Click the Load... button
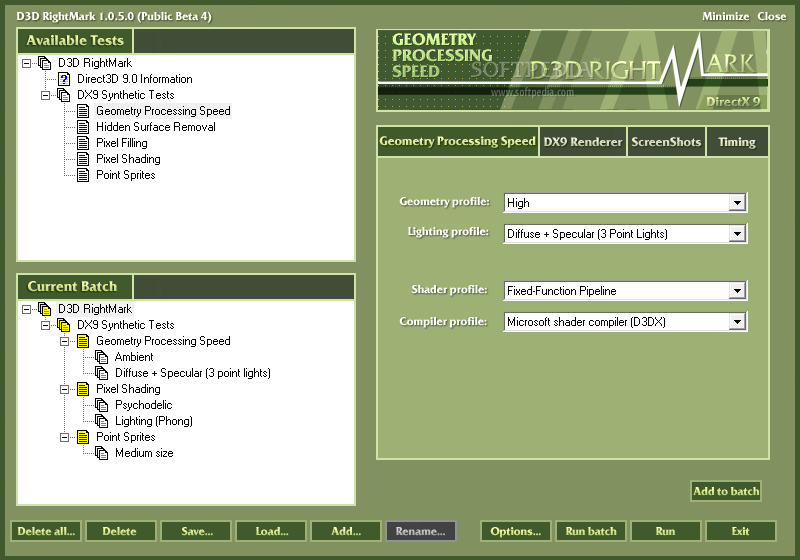This screenshot has height=560, width=800. [x=271, y=531]
